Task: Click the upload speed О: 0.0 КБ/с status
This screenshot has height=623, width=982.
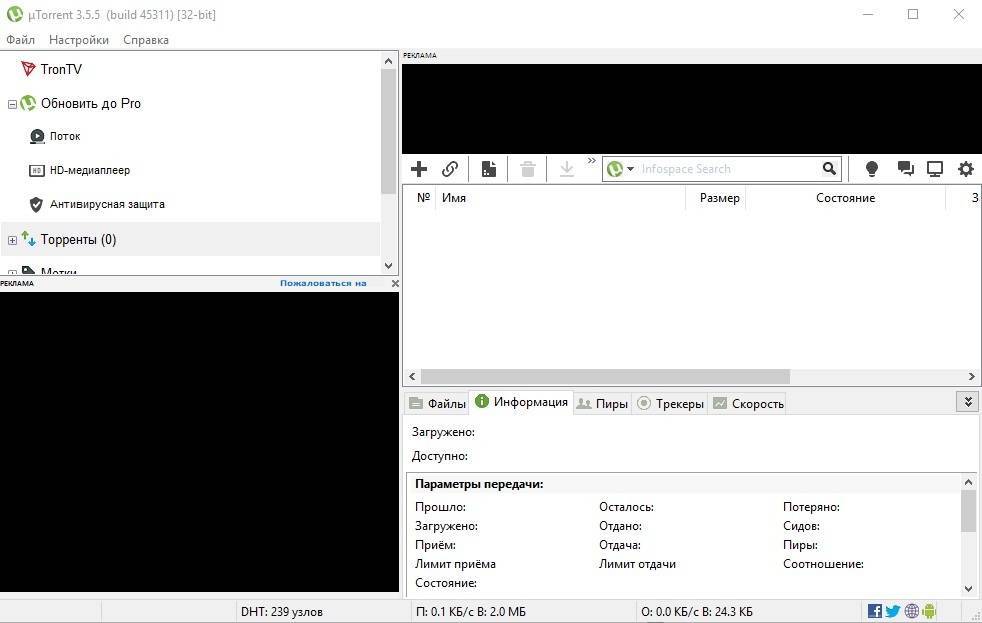Action: [696, 612]
